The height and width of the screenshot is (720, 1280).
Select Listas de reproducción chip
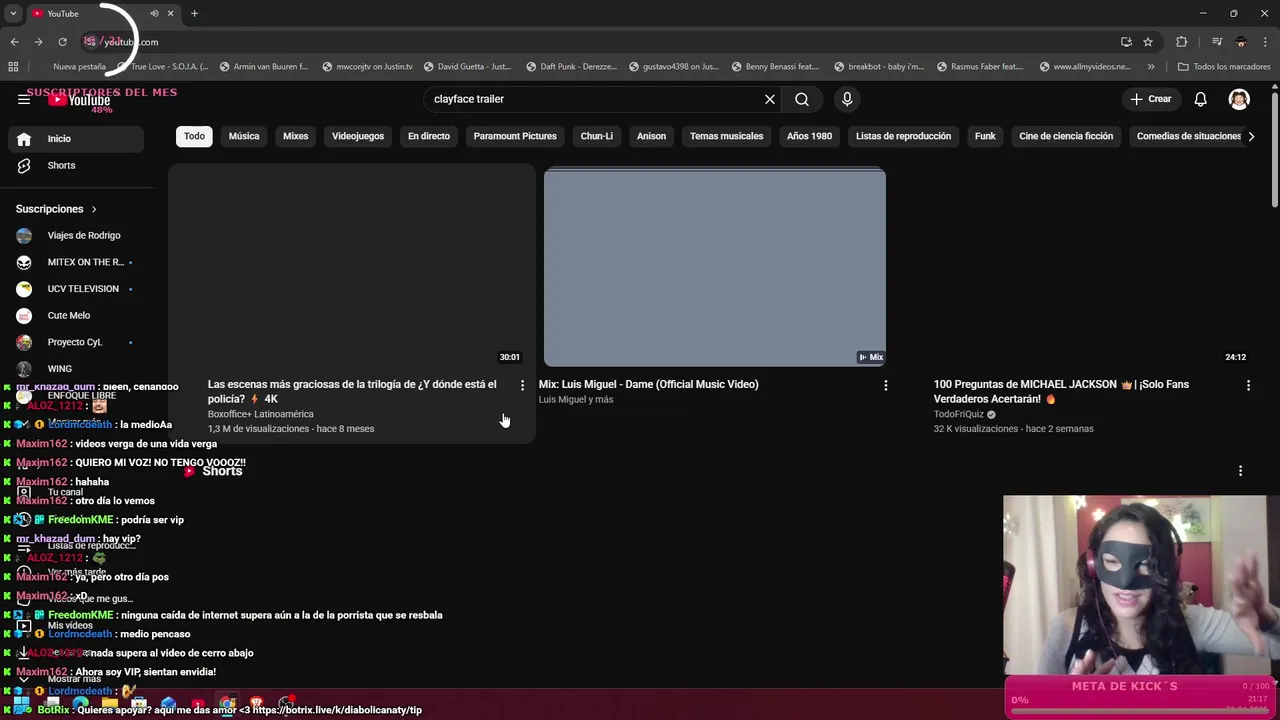coord(903,136)
